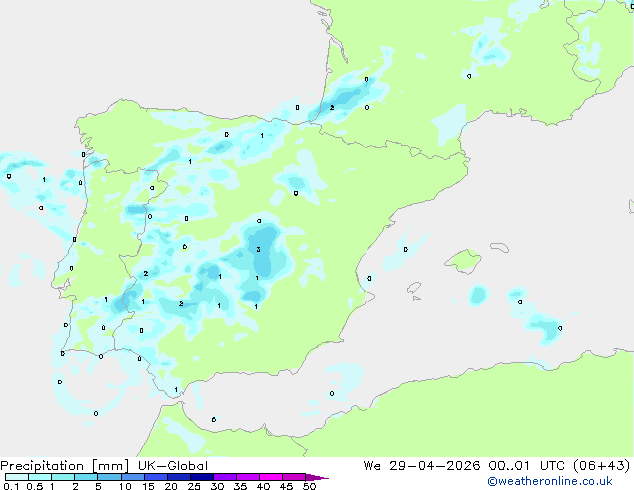Image resolution: width=634 pixels, height=490 pixels.
Task: Click legend label '45'
Action: pyautogui.click(x=286, y=486)
